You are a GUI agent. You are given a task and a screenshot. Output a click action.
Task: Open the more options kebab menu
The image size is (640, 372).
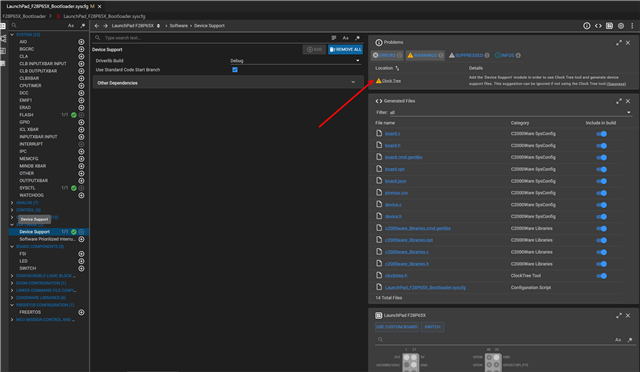632,26
